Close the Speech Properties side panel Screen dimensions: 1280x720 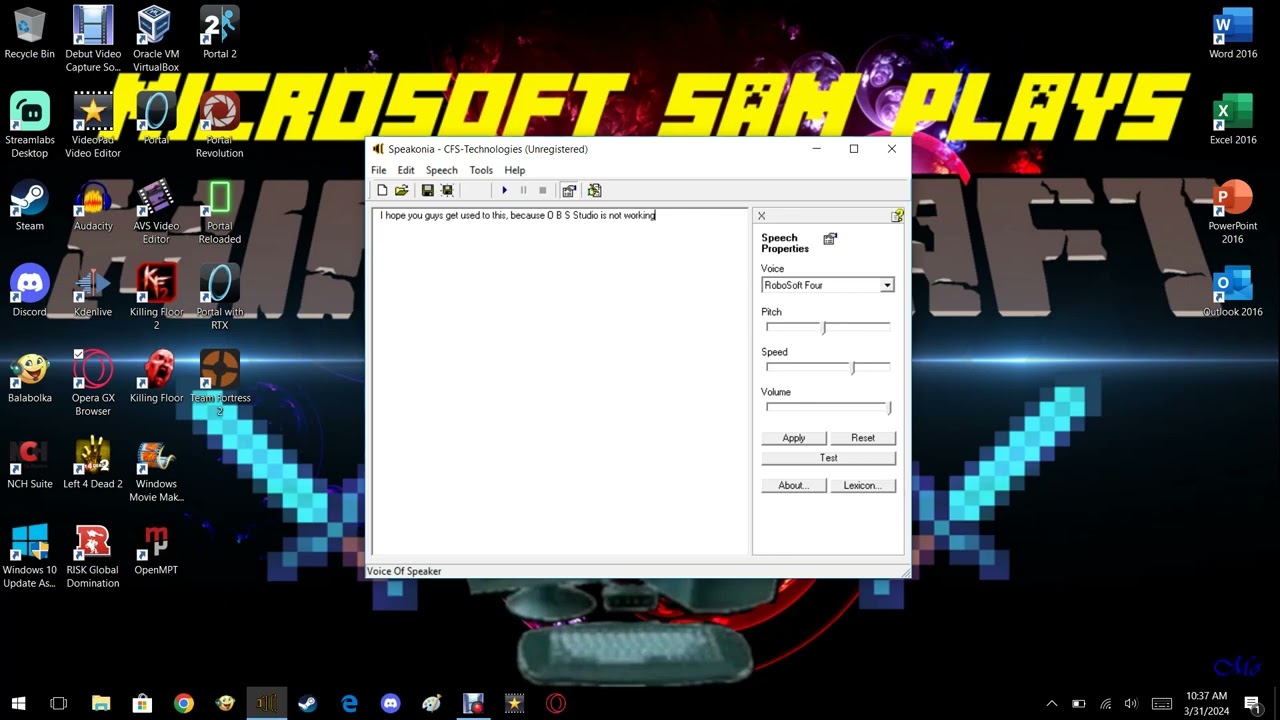(x=761, y=216)
